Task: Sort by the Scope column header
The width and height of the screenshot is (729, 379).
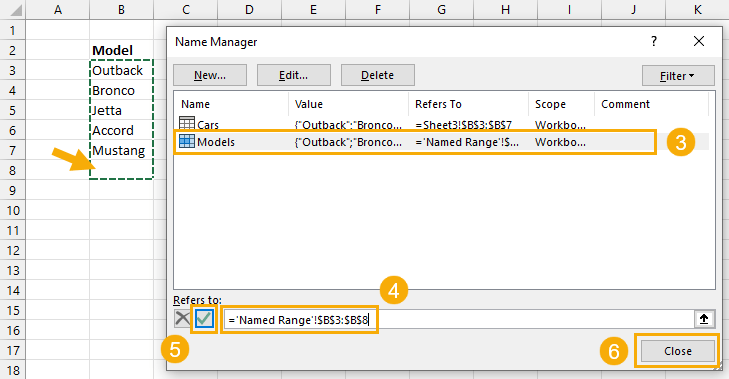Action: point(562,104)
